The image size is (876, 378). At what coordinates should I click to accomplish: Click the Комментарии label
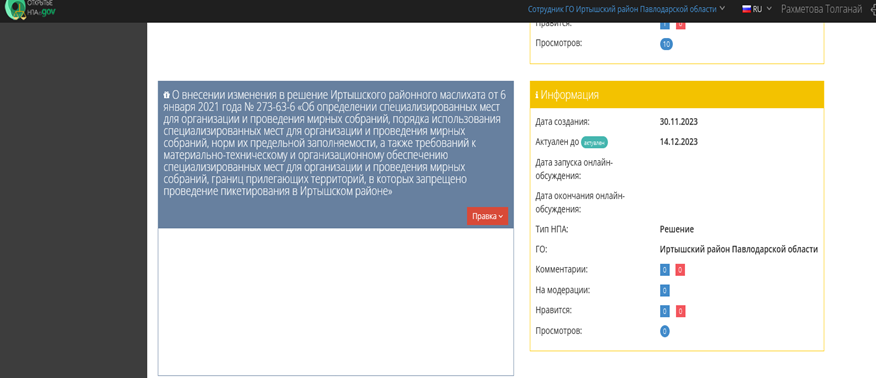pyautogui.click(x=561, y=270)
